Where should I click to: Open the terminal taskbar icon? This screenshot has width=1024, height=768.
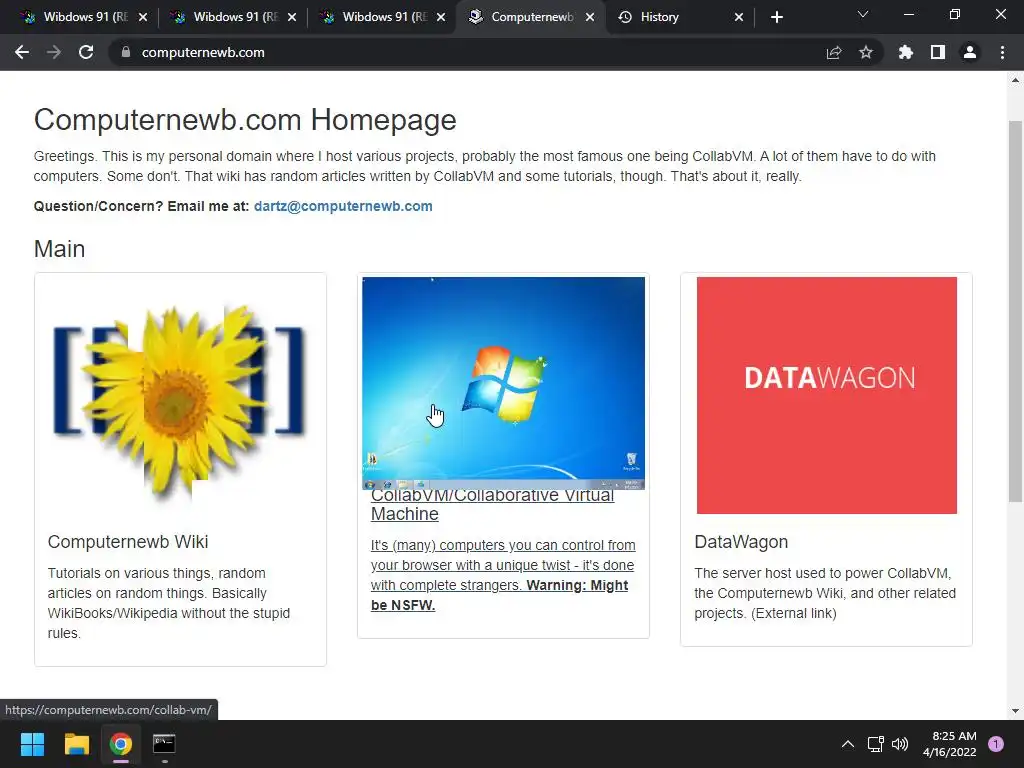pyautogui.click(x=164, y=744)
